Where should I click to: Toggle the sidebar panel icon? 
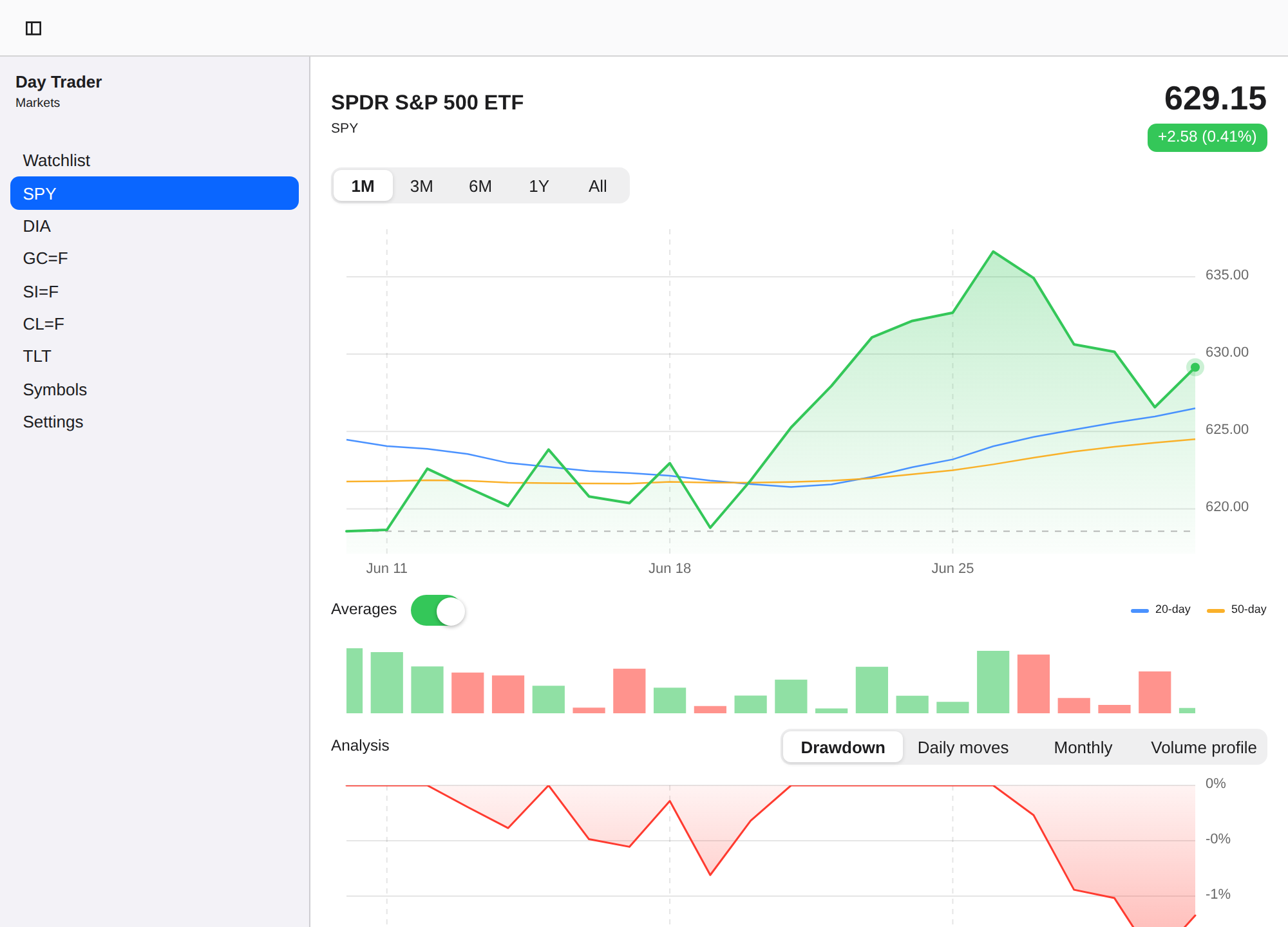[x=33, y=28]
